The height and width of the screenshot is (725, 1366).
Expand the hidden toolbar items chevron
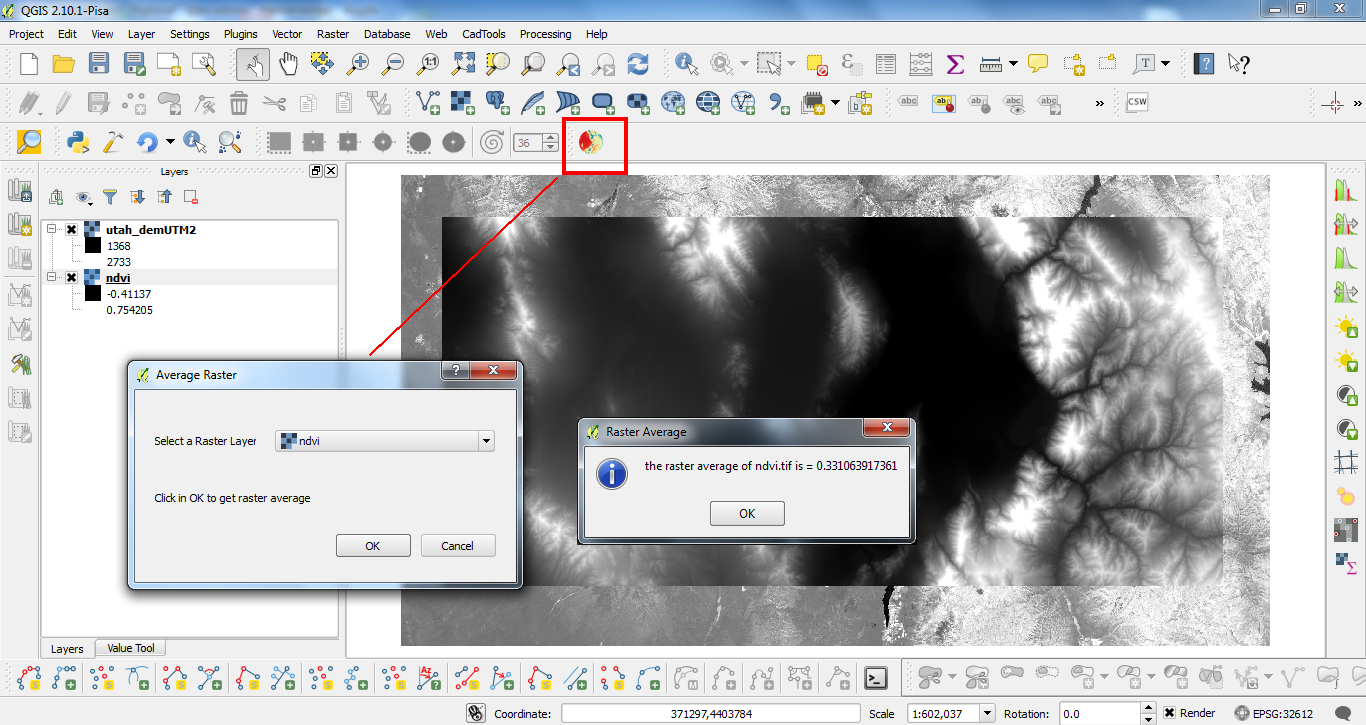click(1101, 102)
